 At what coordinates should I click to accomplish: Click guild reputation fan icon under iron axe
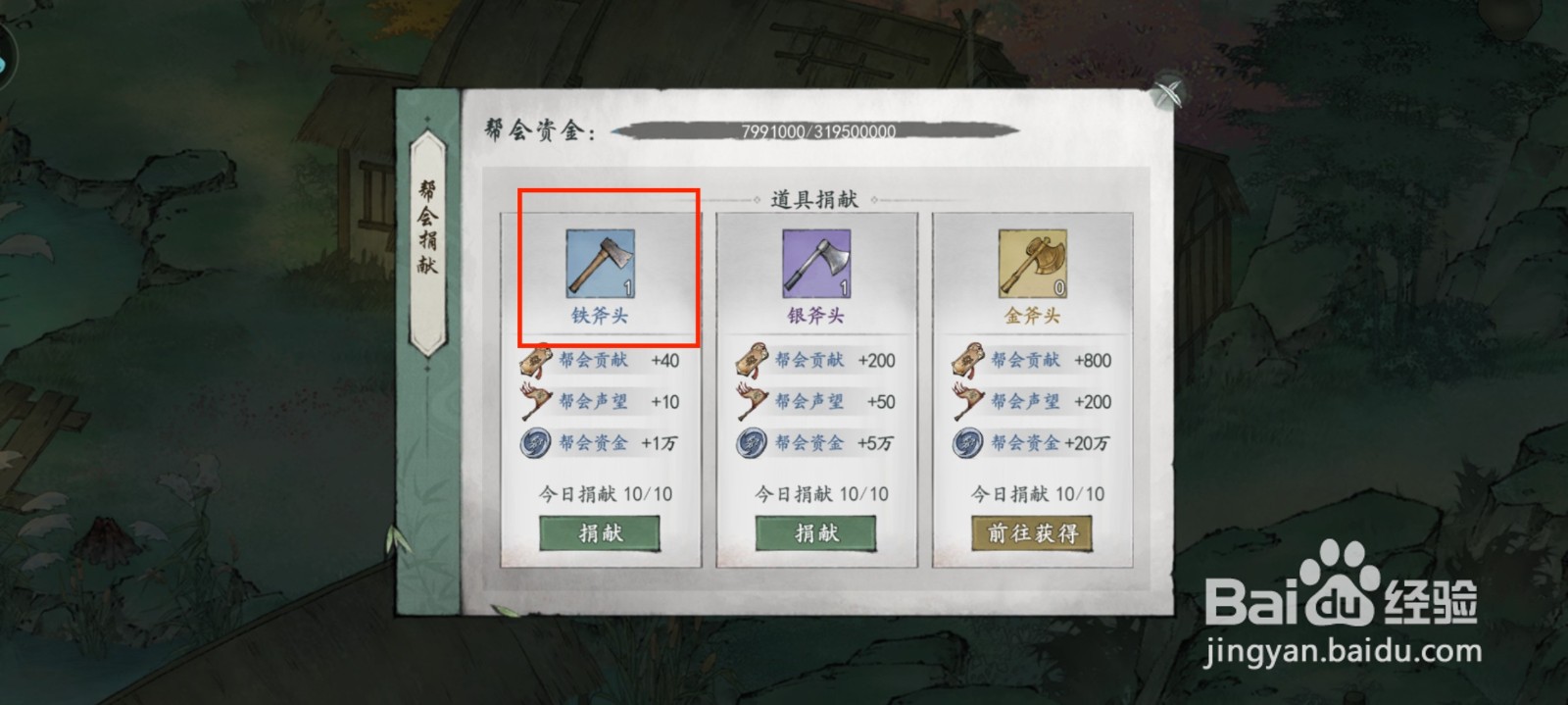click(x=536, y=401)
